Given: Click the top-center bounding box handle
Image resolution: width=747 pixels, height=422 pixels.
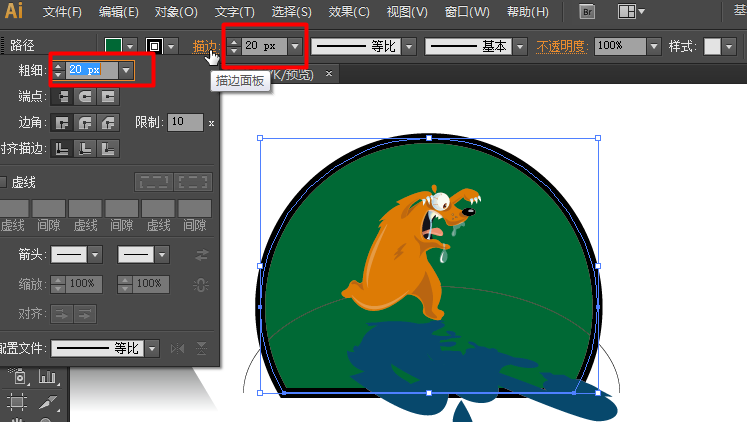Looking at the screenshot, I should tap(429, 138).
